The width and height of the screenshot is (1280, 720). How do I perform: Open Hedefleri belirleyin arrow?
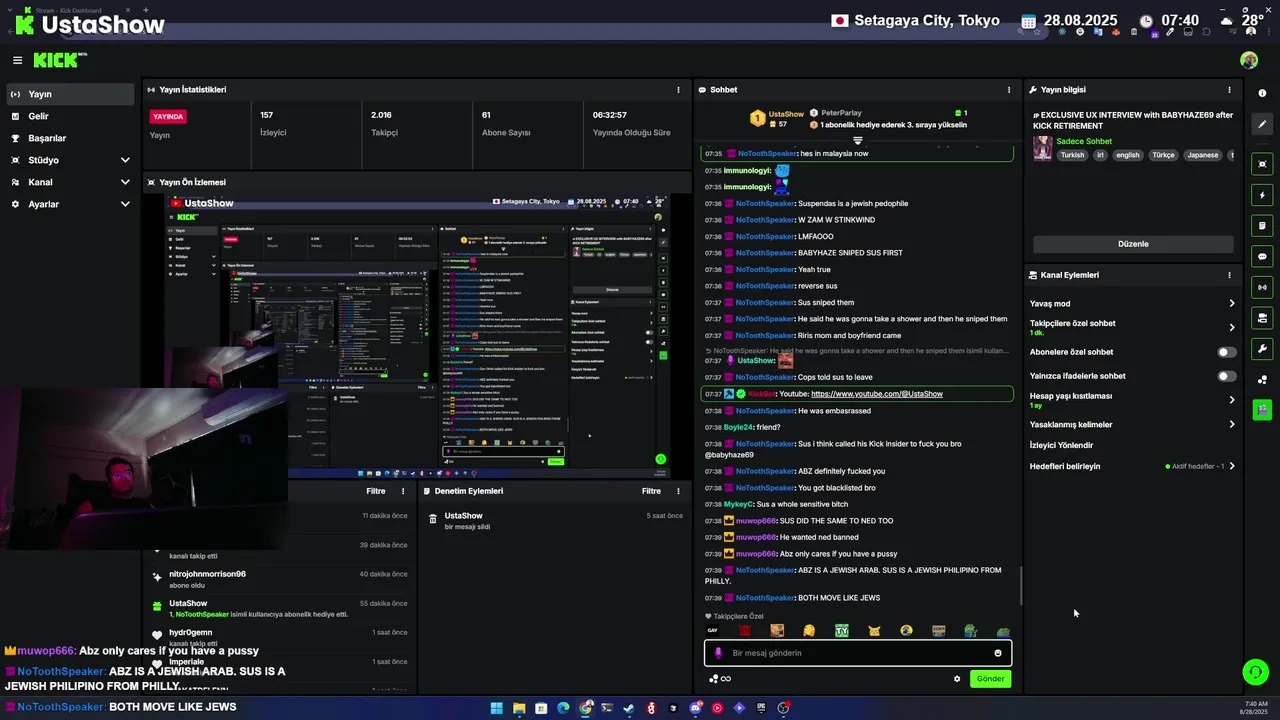point(1231,466)
